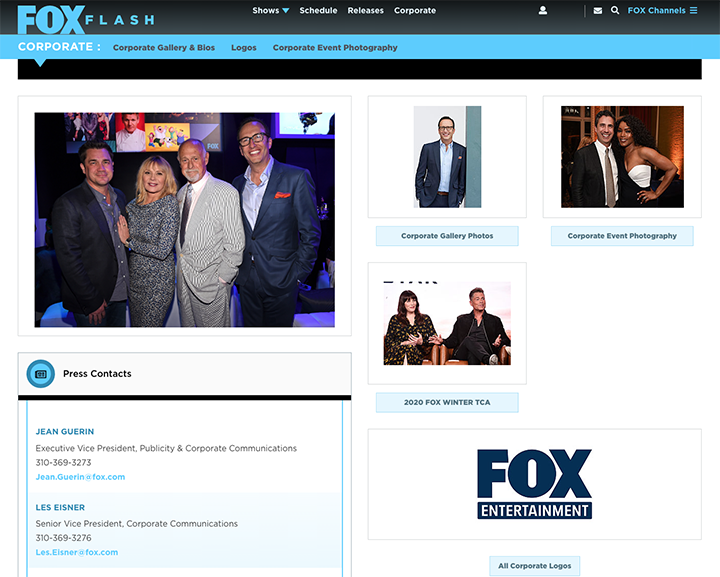Switch to the Logos sub-navigation tab
The image size is (720, 577).
(x=244, y=47)
